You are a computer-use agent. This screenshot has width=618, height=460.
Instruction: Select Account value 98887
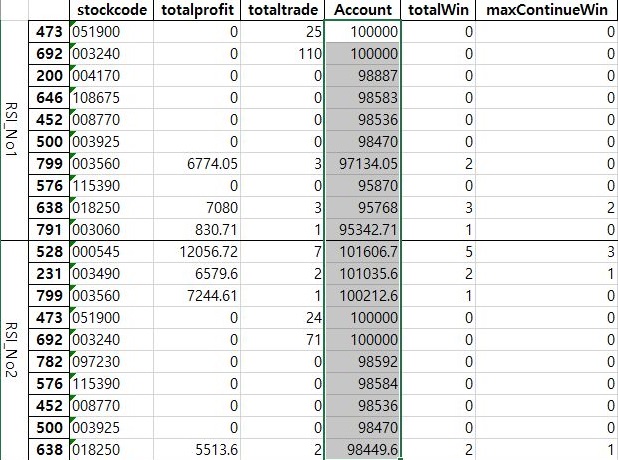point(363,76)
